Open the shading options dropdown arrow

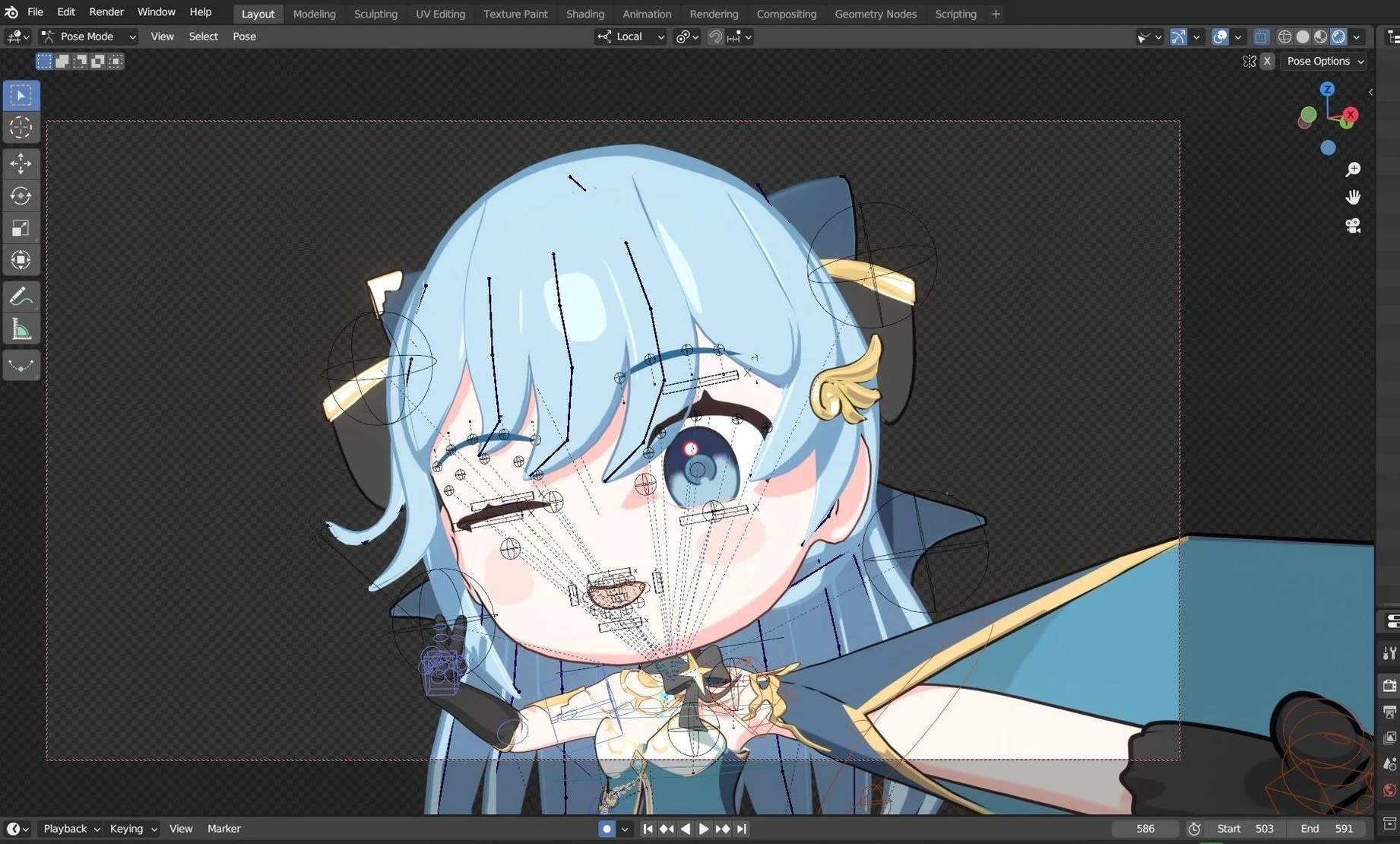(1357, 36)
